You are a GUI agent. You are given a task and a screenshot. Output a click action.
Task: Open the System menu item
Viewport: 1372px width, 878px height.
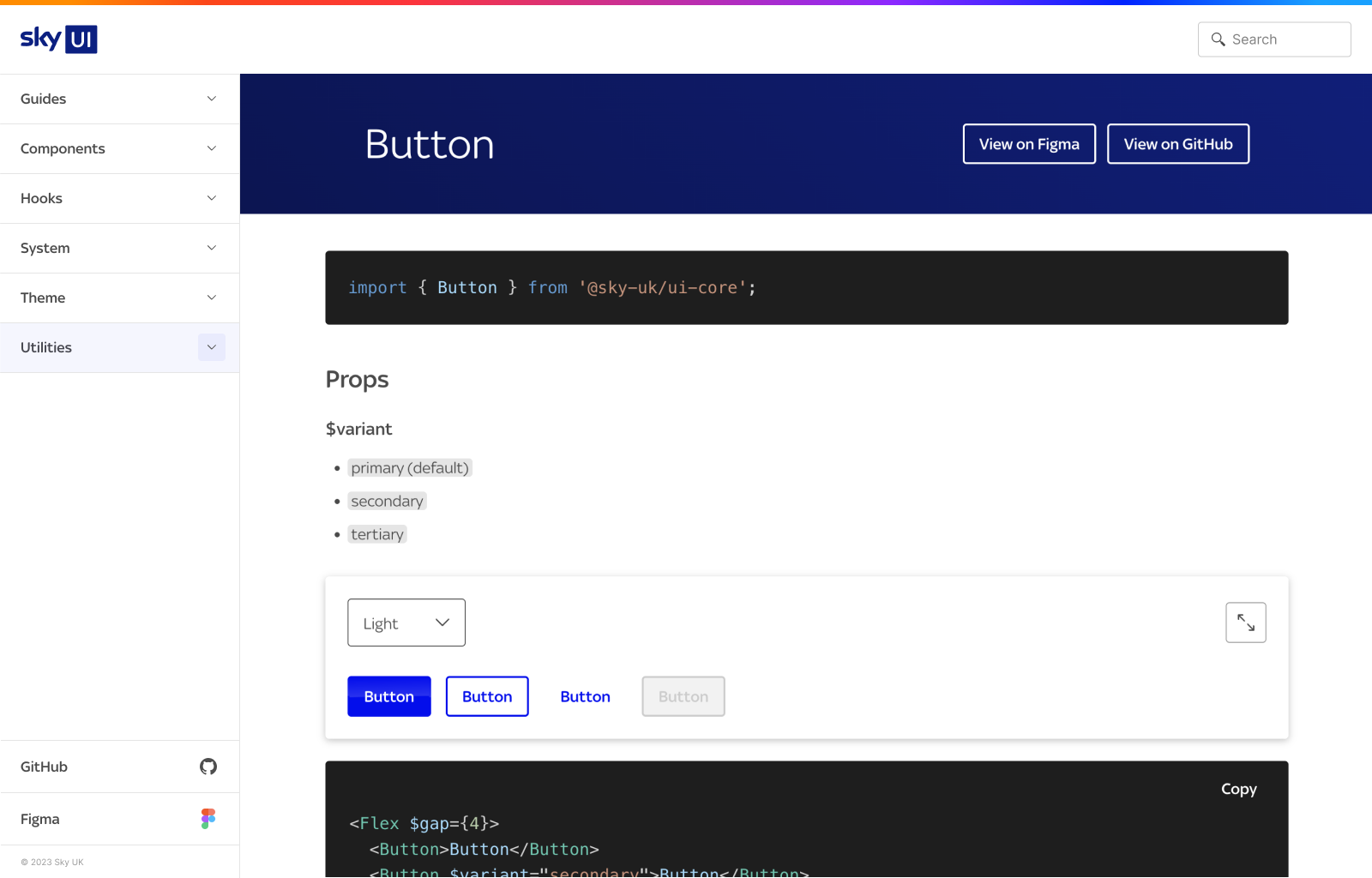(x=119, y=248)
